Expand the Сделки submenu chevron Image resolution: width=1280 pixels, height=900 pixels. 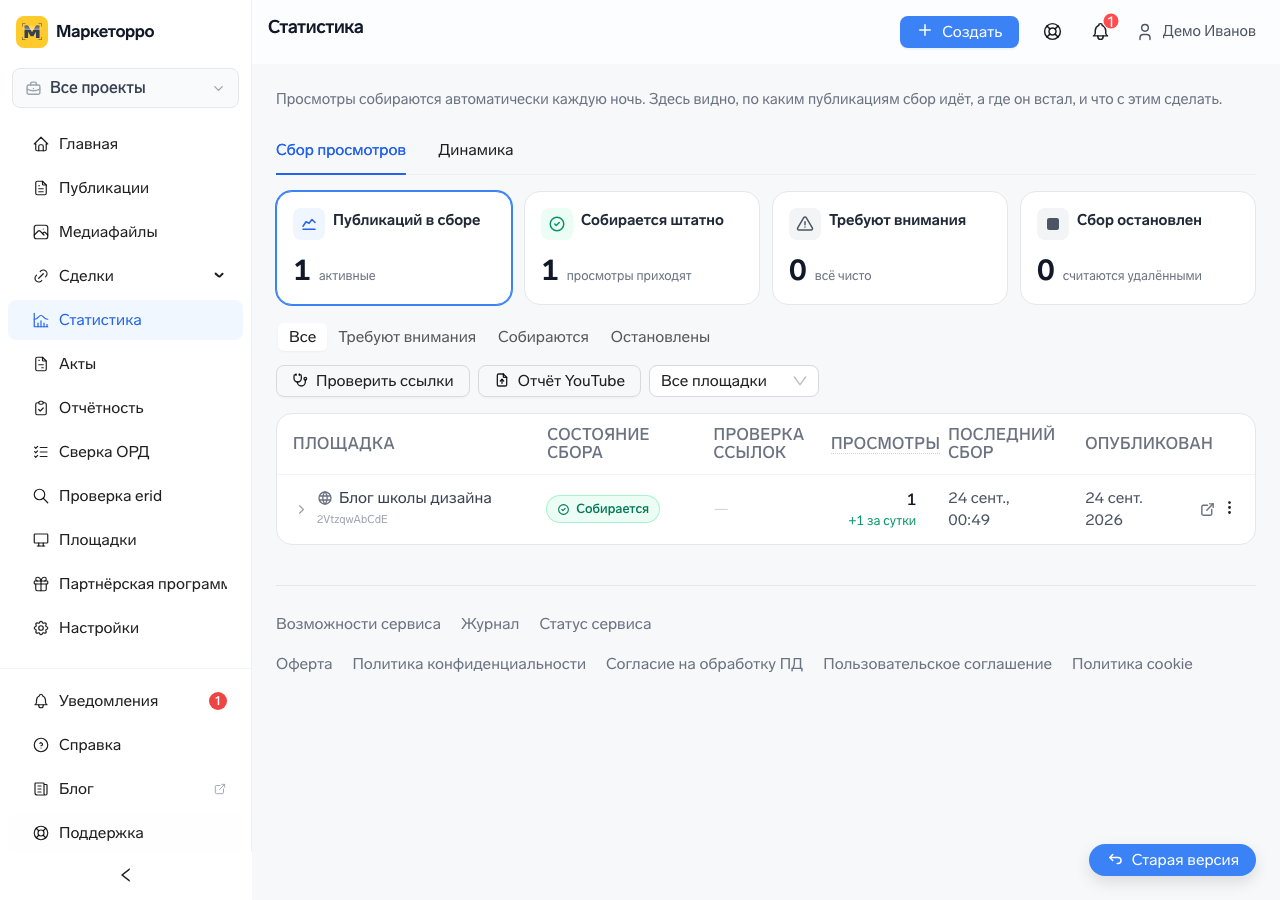tap(219, 276)
